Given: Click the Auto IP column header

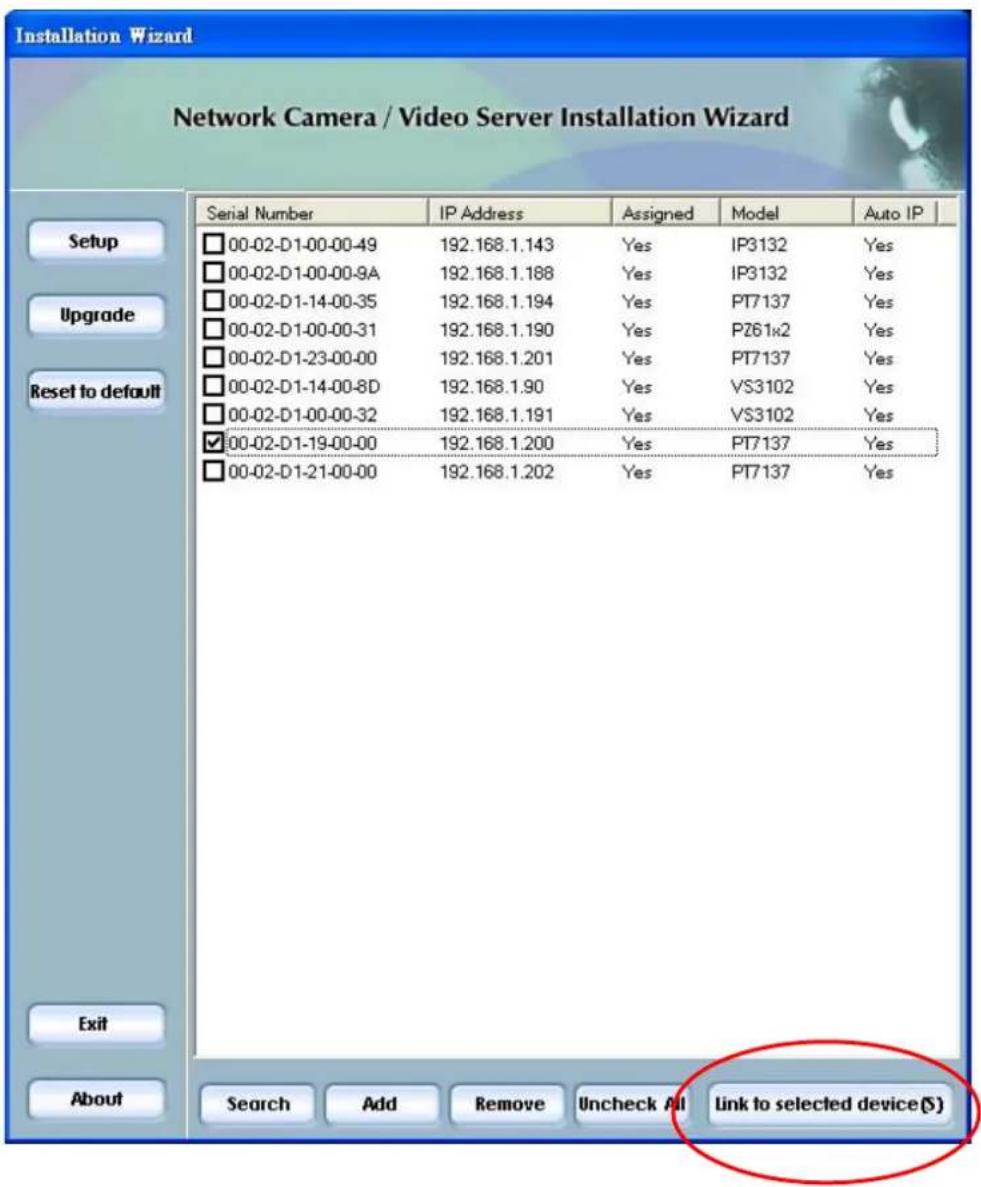Looking at the screenshot, I should tap(895, 213).
